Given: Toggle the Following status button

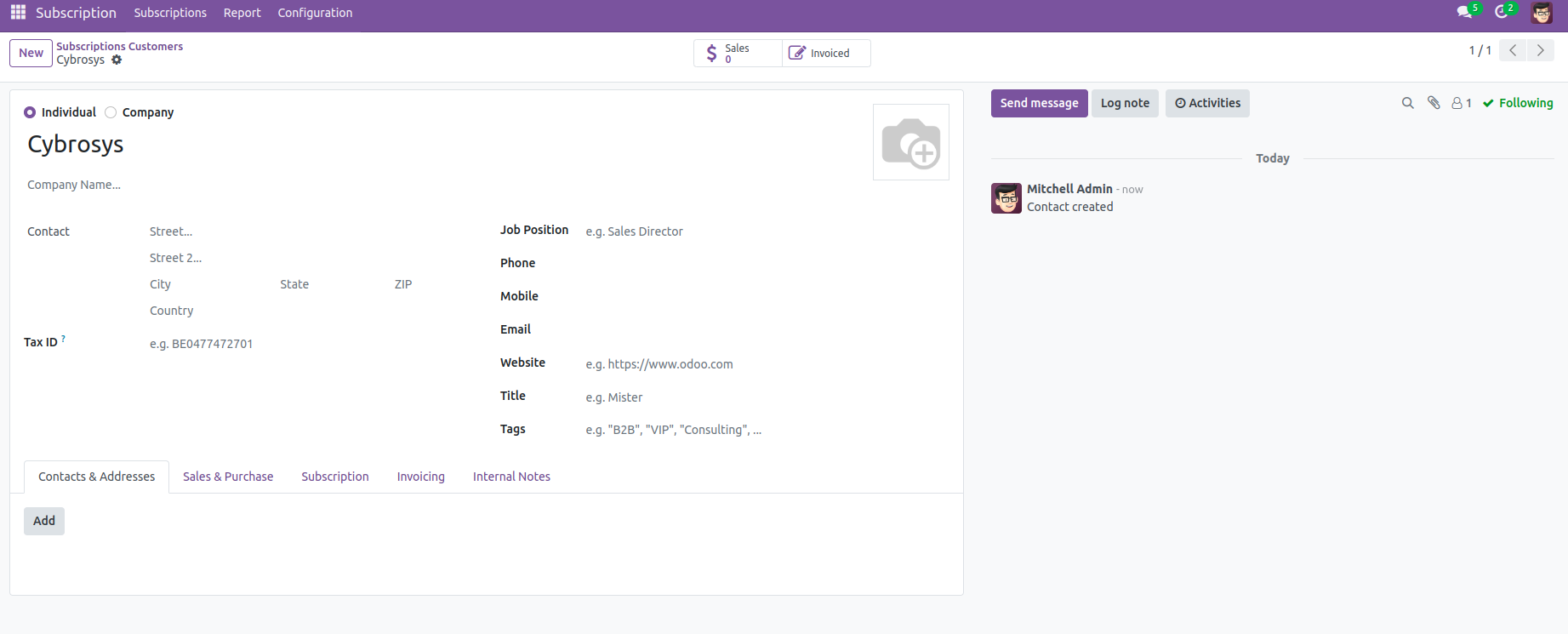Looking at the screenshot, I should coord(1518,103).
